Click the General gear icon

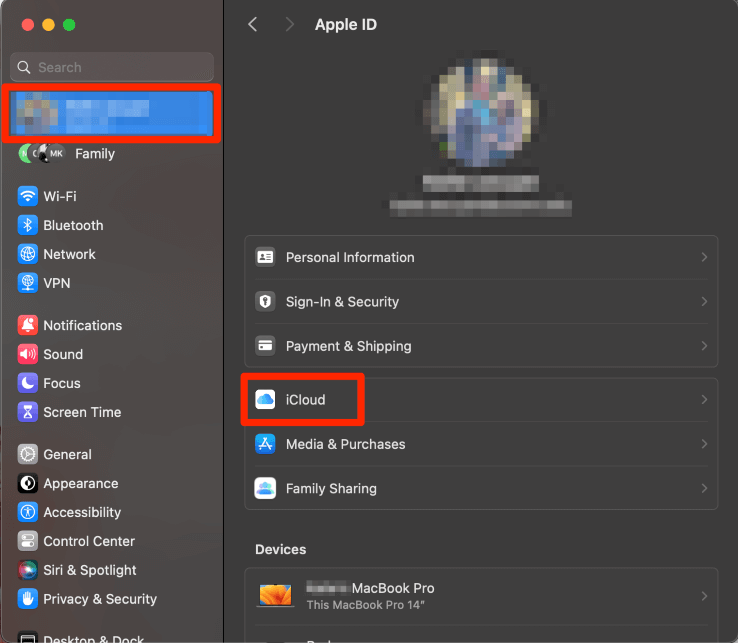click(x=28, y=454)
